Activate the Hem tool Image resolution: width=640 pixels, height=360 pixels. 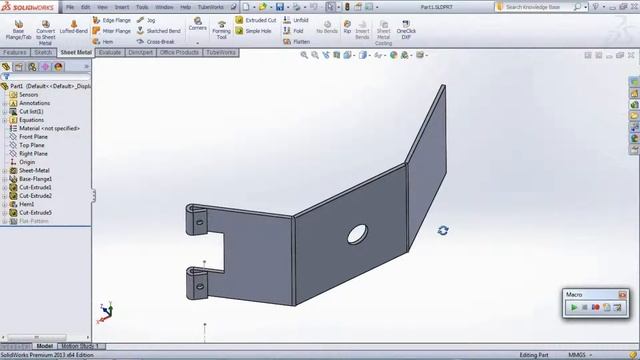pyautogui.click(x=103, y=42)
